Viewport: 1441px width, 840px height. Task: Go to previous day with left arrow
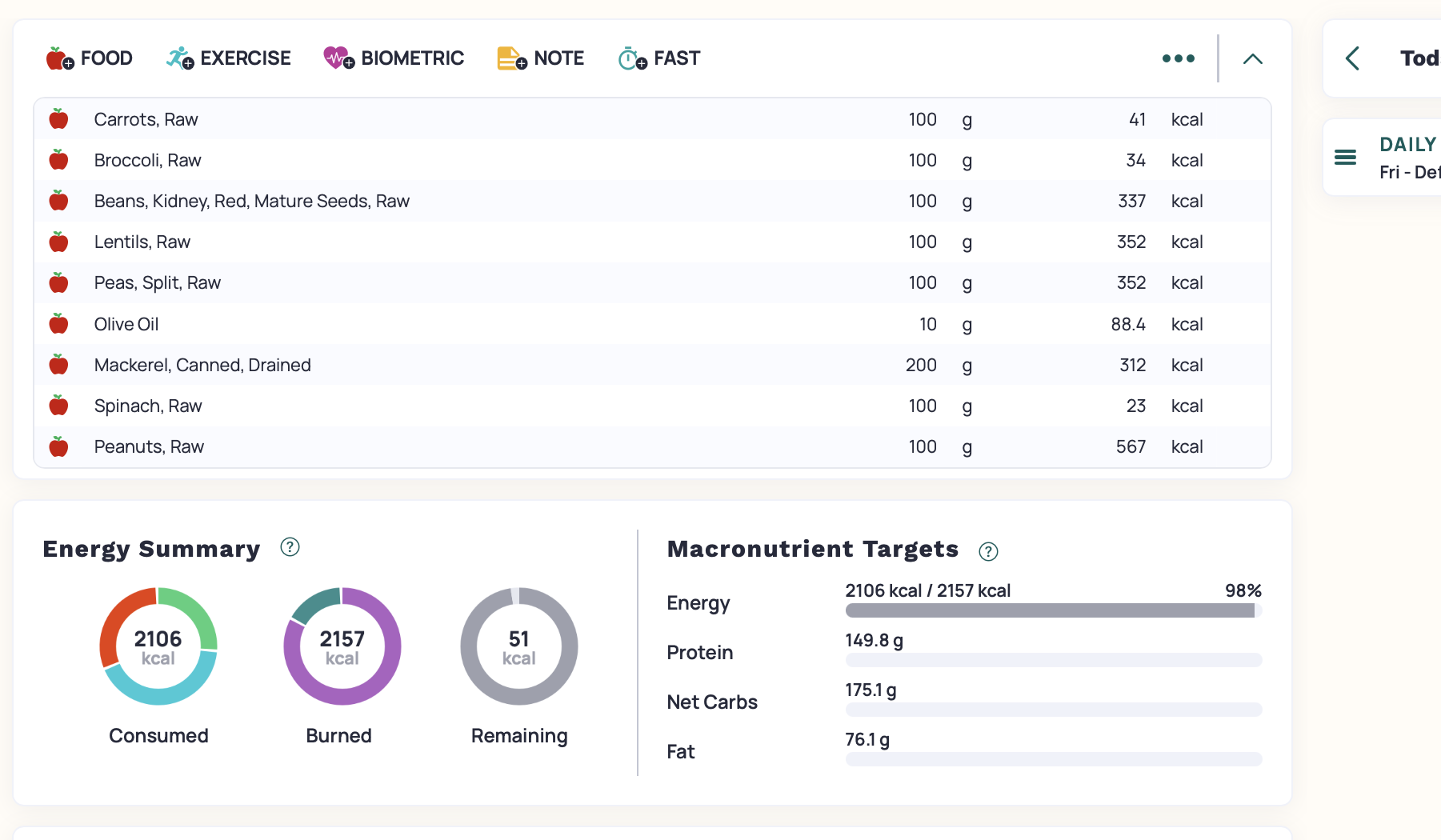pyautogui.click(x=1353, y=58)
